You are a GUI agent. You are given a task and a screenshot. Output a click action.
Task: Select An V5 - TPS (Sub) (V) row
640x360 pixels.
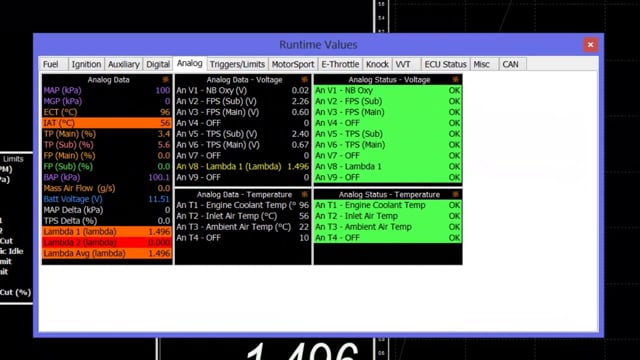point(243,134)
